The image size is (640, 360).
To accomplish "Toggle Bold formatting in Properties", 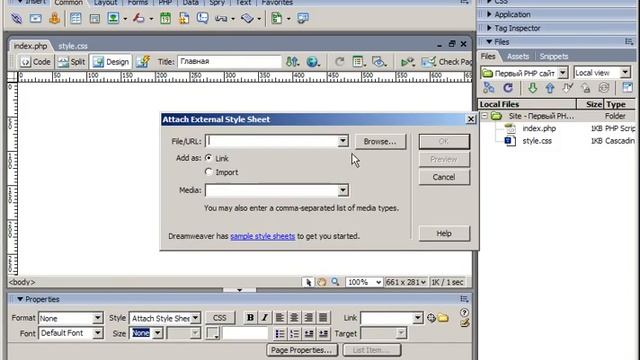I will pyautogui.click(x=250, y=318).
